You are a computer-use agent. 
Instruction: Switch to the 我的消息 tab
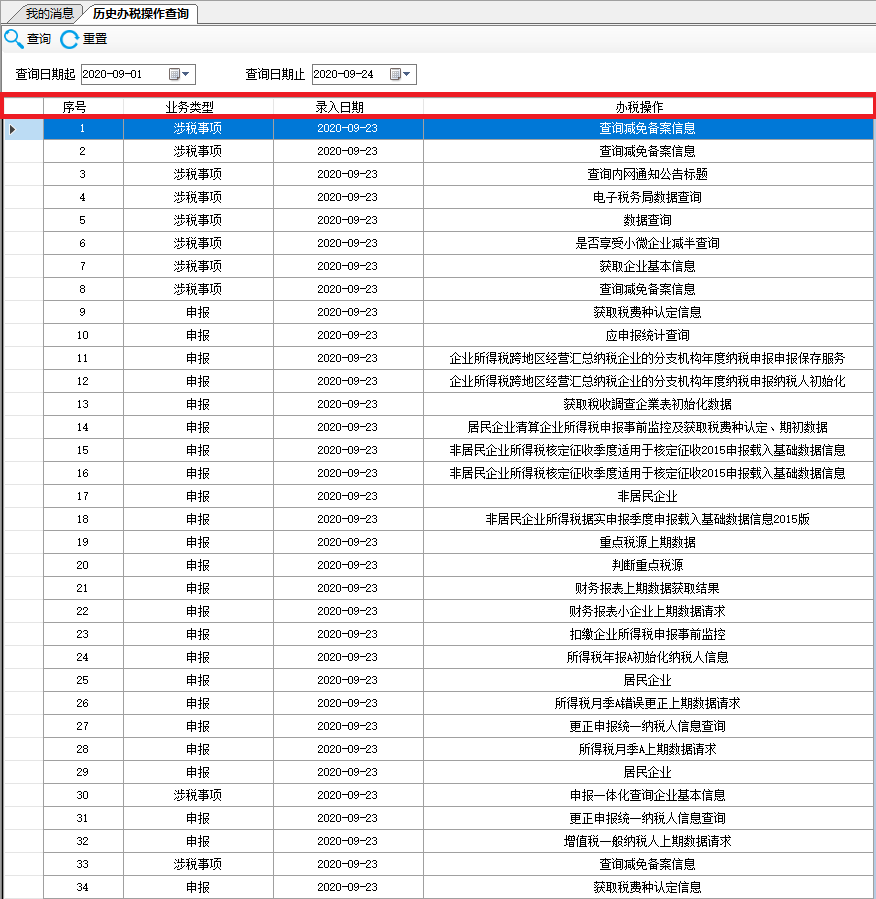tap(49, 13)
